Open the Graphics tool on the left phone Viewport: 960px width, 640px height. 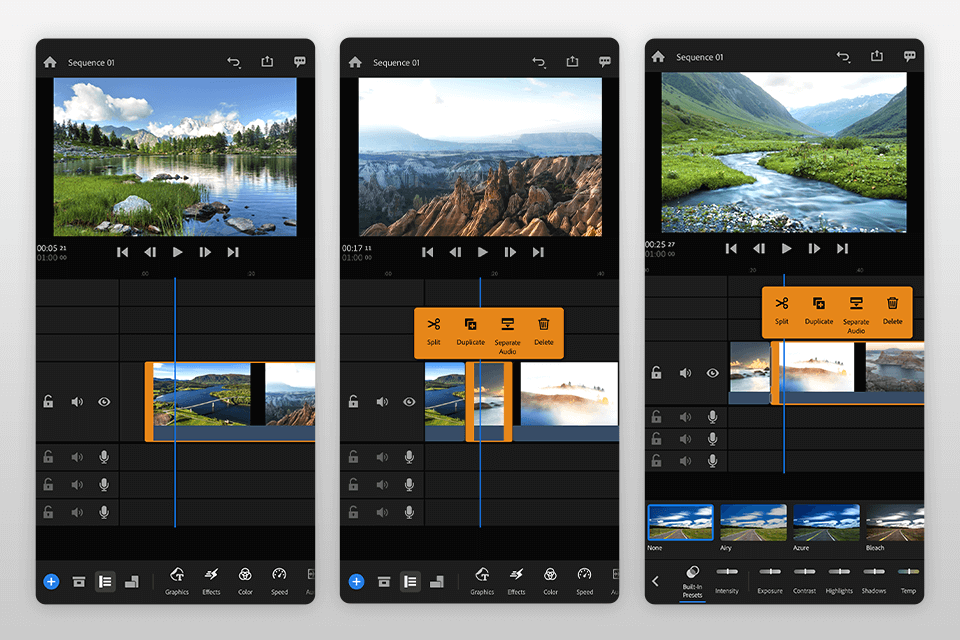[x=177, y=581]
